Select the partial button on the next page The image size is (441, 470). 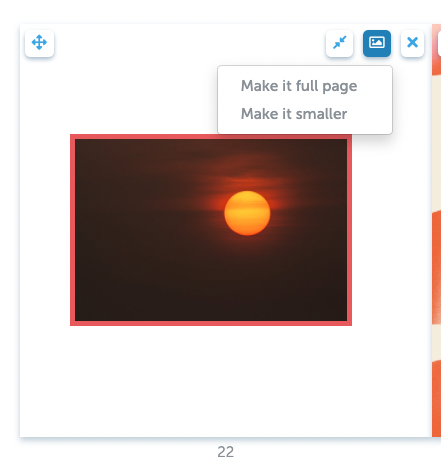click(x=439, y=43)
